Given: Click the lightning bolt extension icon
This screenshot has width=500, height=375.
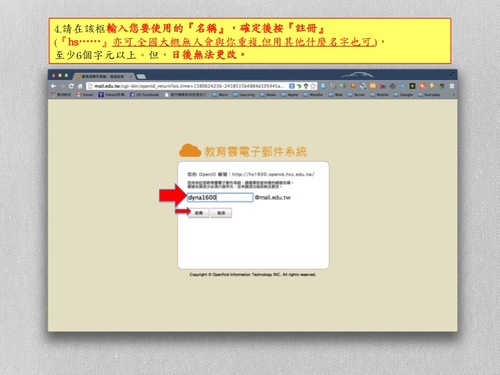Looking at the screenshot, I should coord(432,86).
